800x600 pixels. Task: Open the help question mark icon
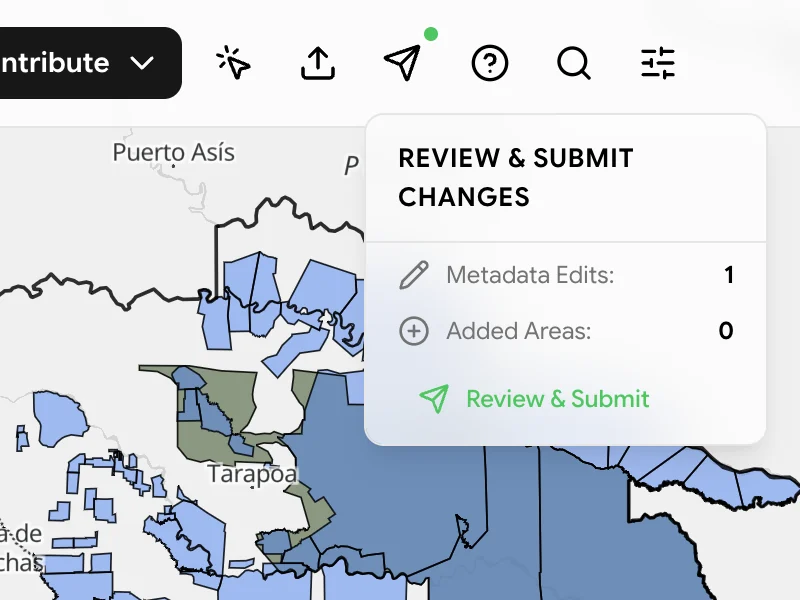(489, 63)
